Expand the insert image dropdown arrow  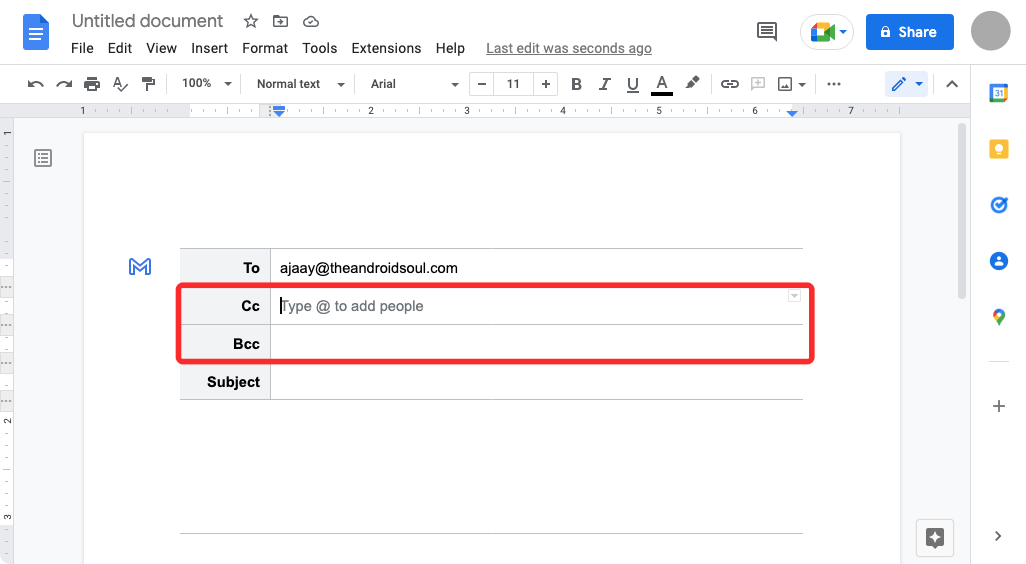[x=802, y=84]
